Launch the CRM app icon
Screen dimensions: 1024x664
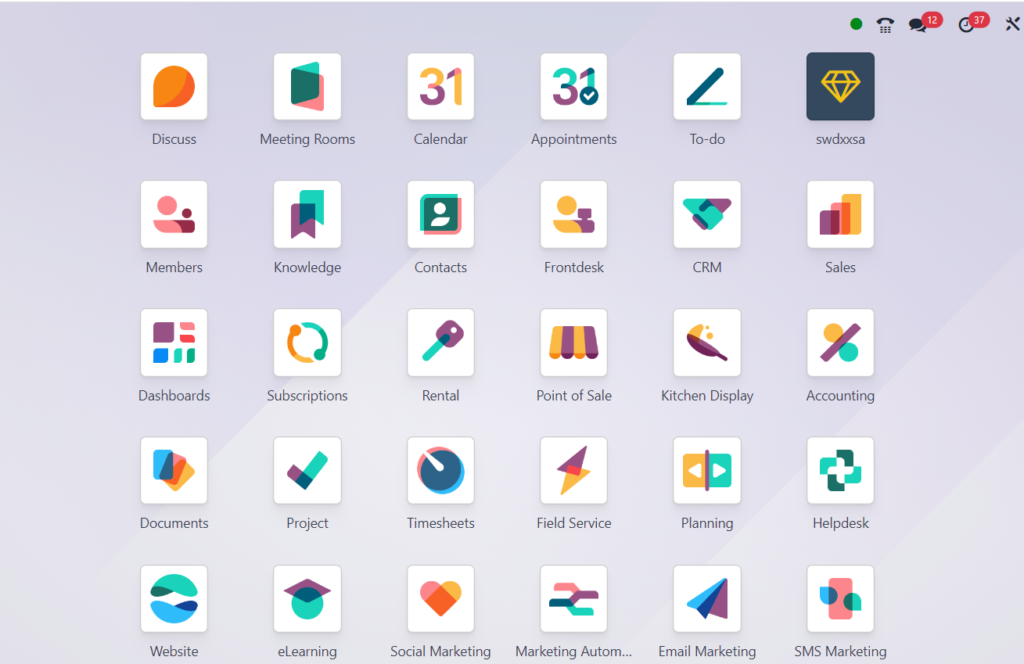pos(707,215)
